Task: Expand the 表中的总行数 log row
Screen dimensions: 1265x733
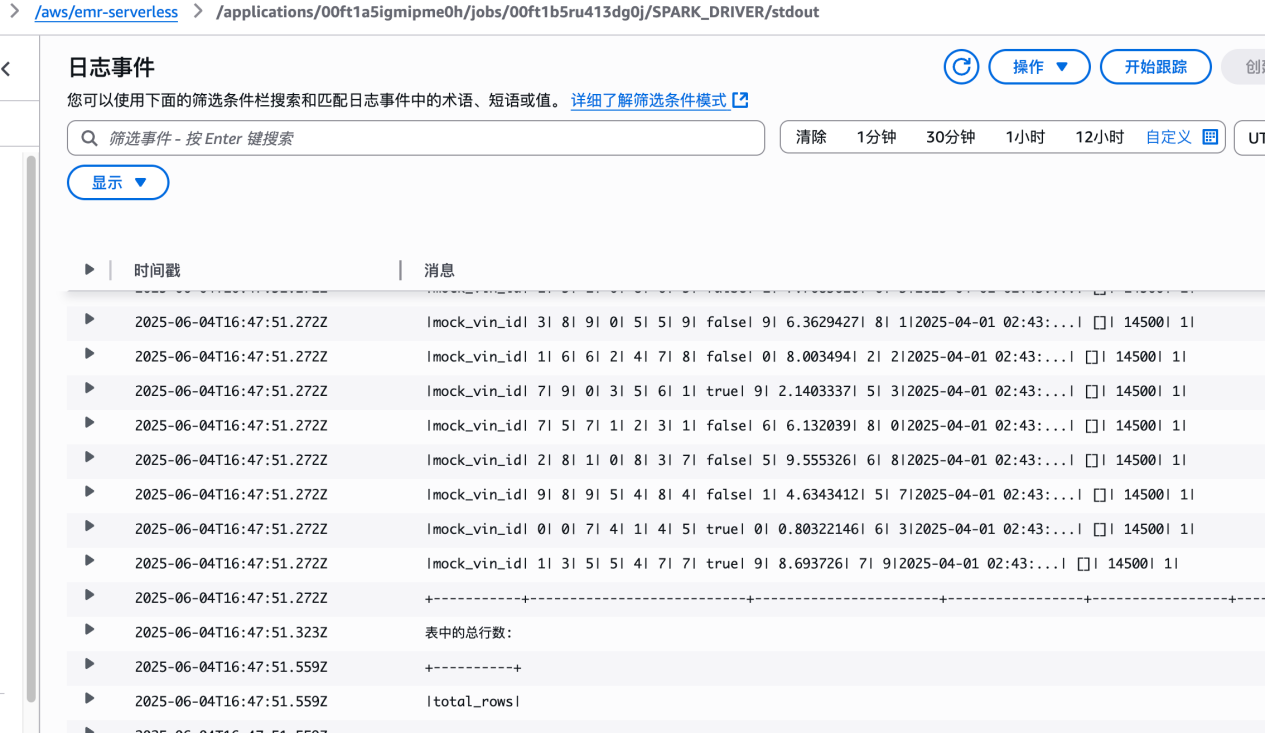Action: 89,629
